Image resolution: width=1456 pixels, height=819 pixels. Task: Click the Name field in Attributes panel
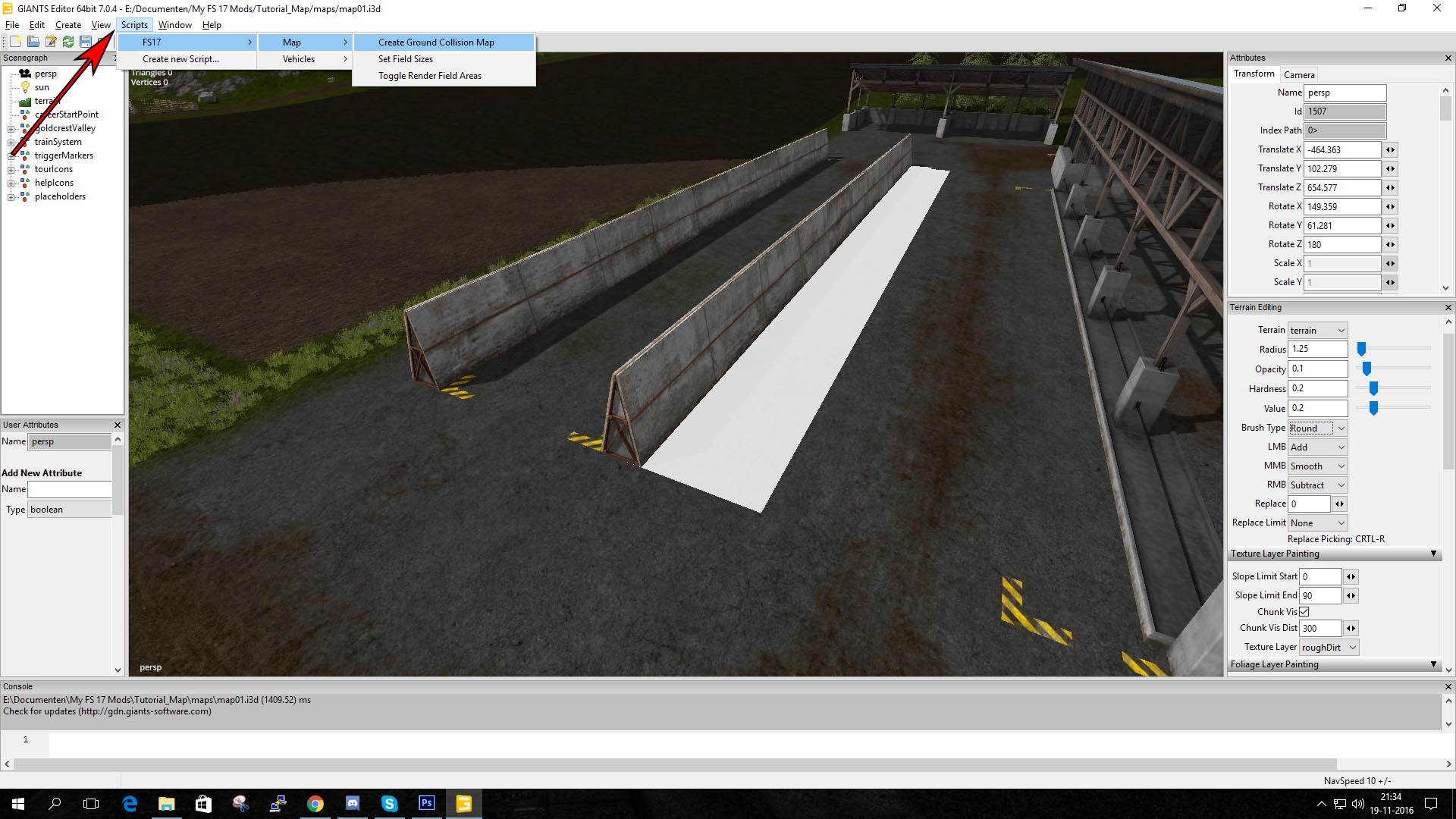(1345, 93)
